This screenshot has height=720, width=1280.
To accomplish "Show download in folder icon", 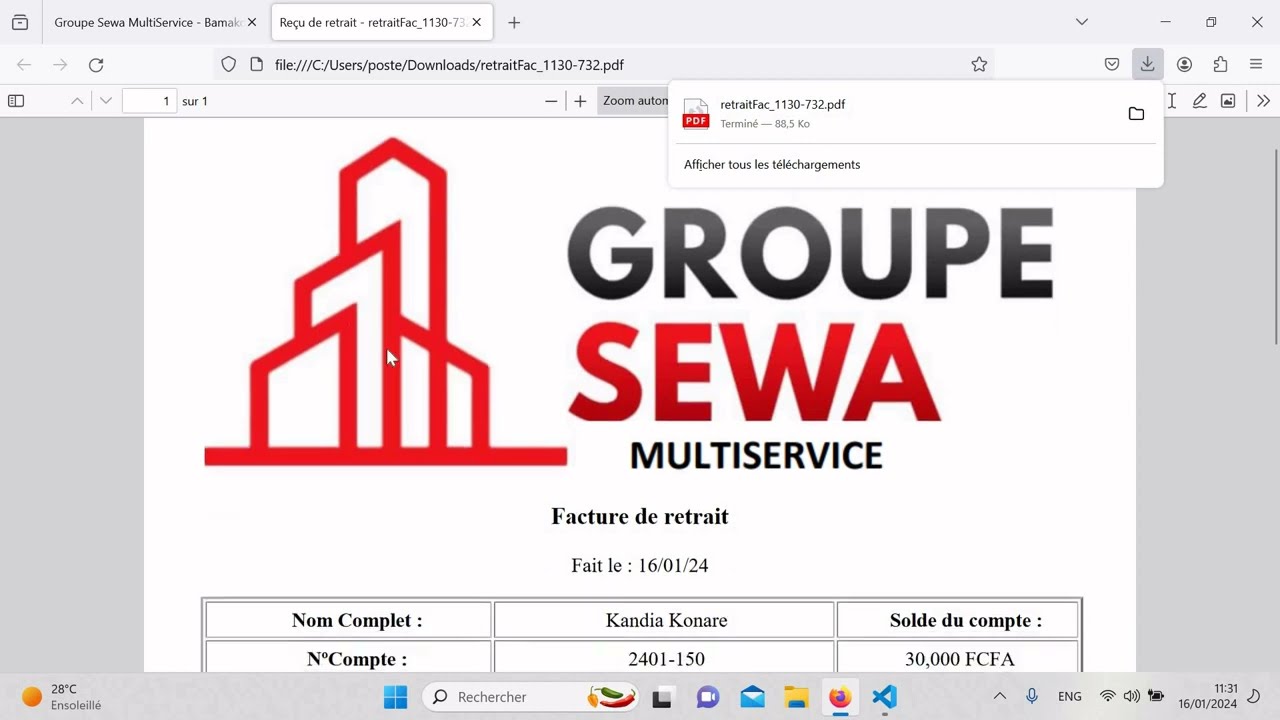I will pos(1136,114).
